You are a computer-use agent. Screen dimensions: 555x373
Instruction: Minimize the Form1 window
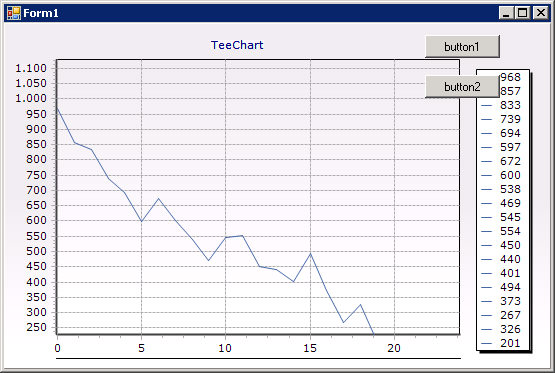(x=507, y=13)
